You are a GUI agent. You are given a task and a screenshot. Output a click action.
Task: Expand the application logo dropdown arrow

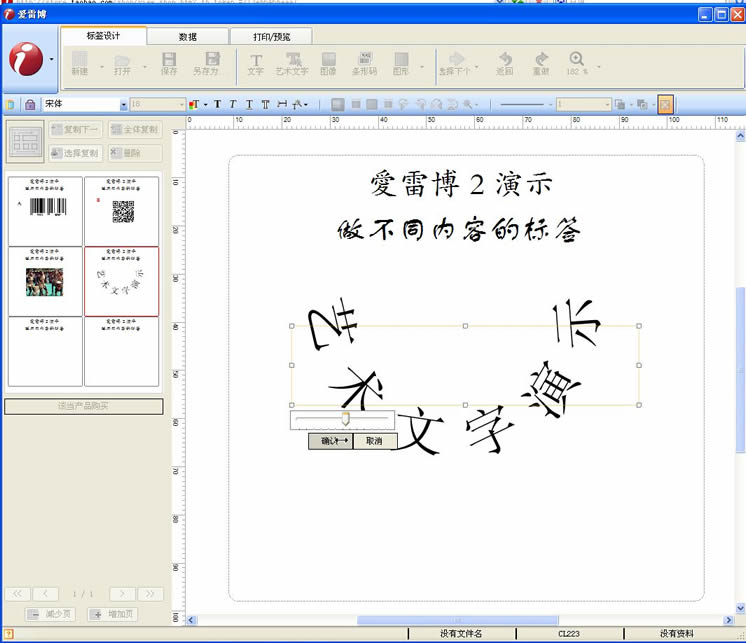pos(51,59)
